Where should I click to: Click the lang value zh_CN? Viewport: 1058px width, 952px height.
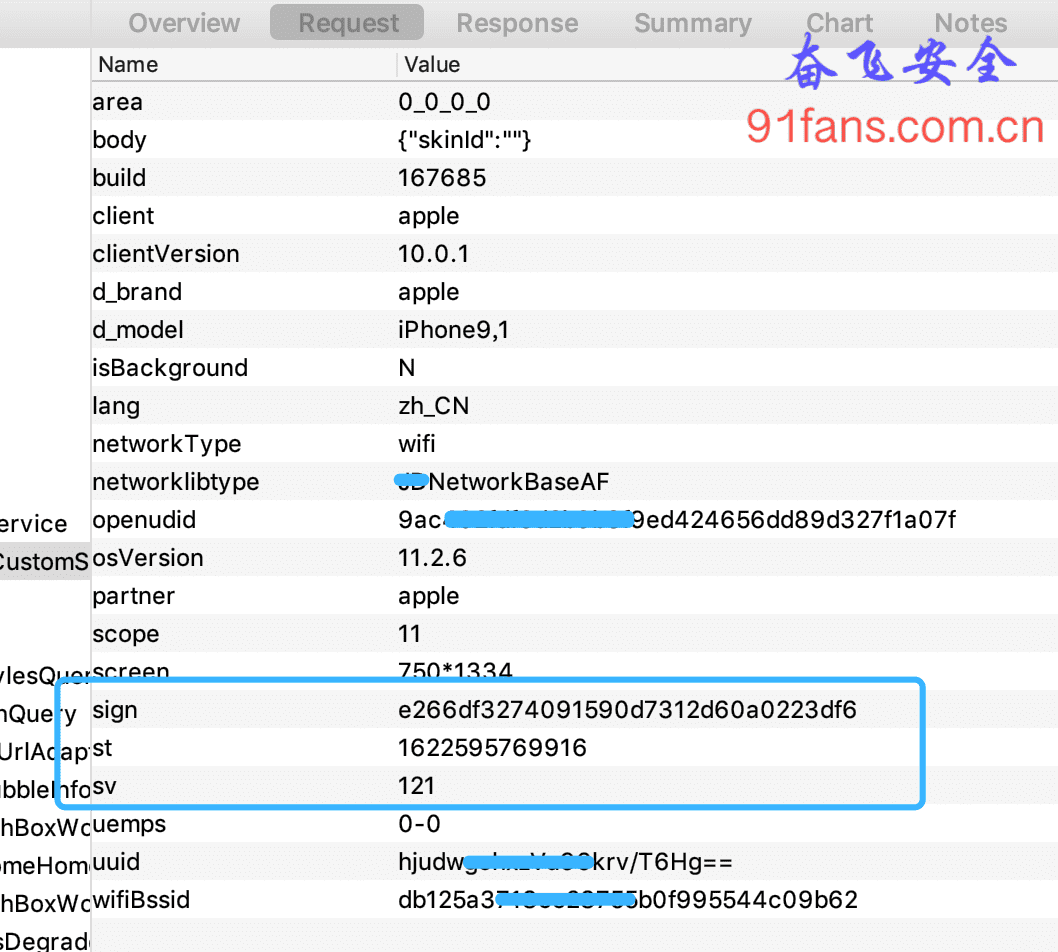(x=433, y=406)
